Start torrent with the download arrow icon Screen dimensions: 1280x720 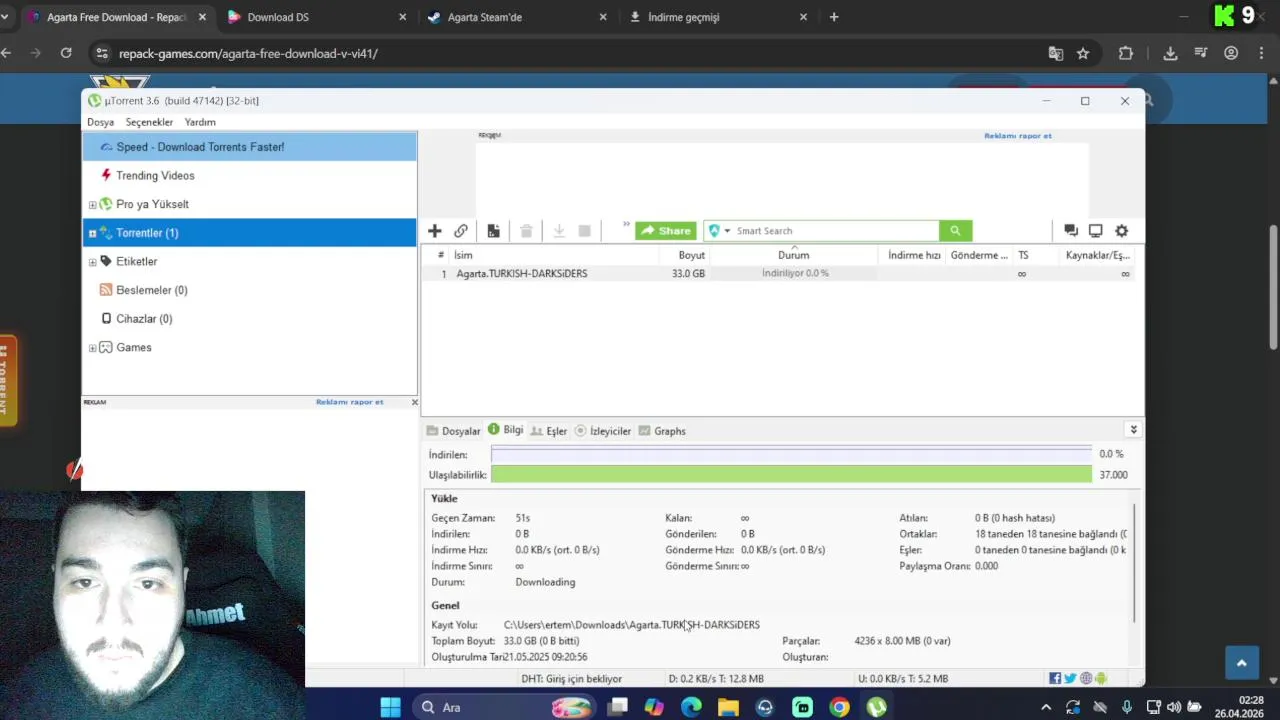pyautogui.click(x=559, y=231)
